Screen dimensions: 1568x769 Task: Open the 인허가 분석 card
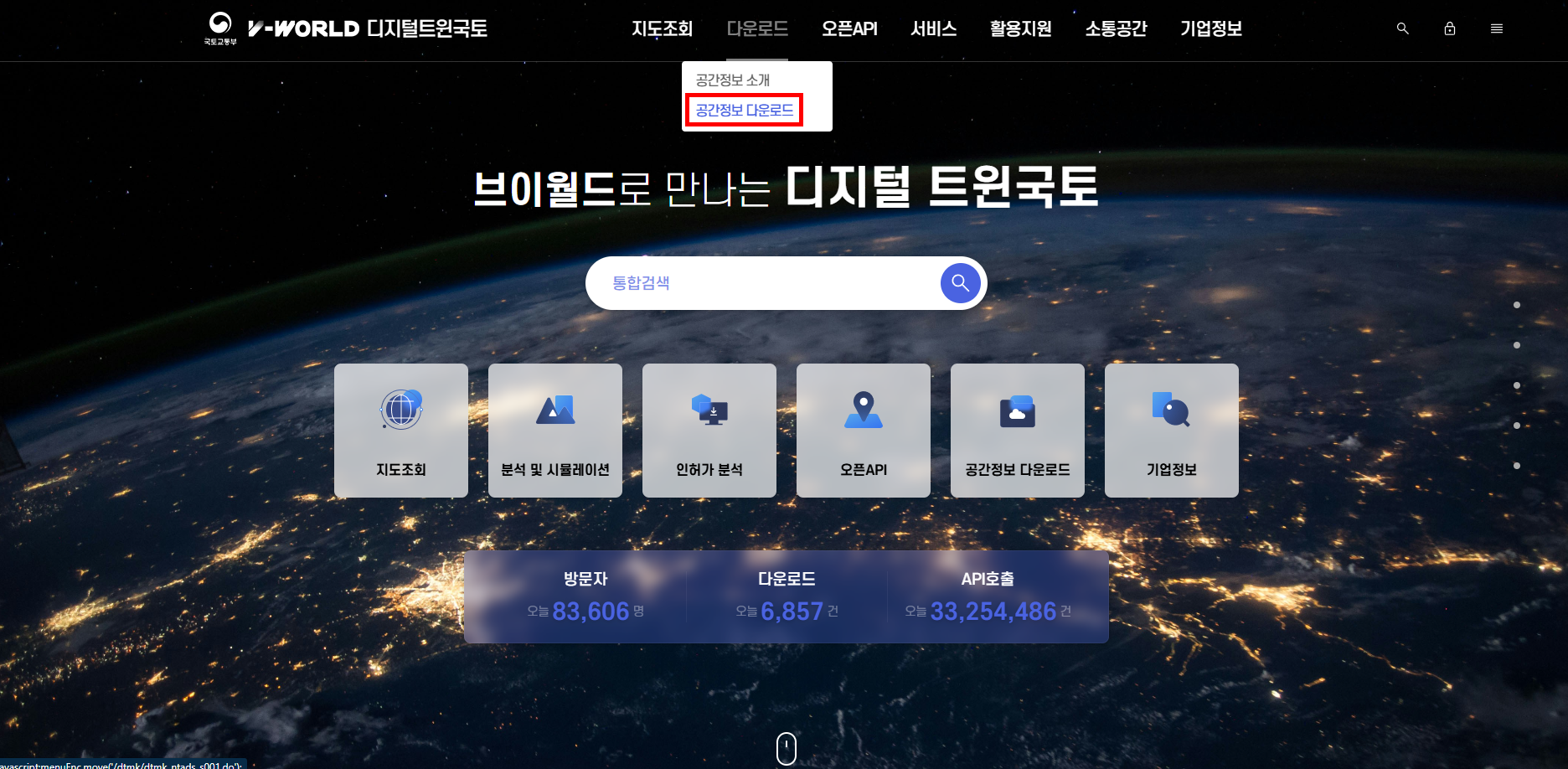pos(709,431)
